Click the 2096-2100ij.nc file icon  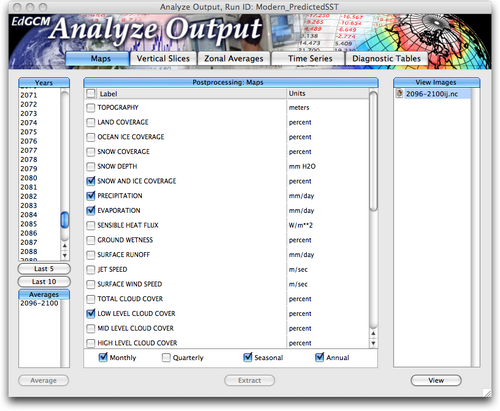pos(399,94)
